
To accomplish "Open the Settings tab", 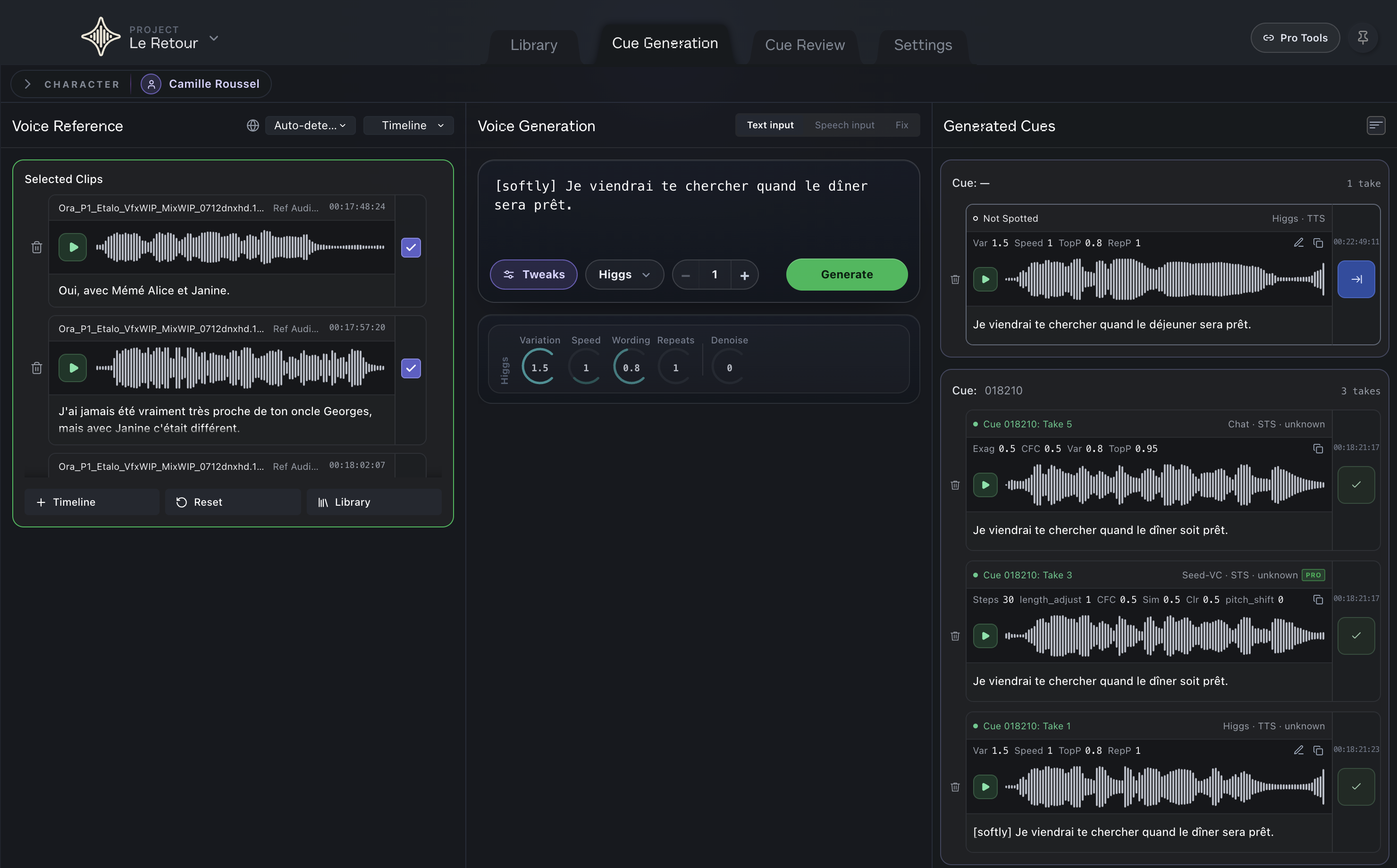I will click(923, 45).
